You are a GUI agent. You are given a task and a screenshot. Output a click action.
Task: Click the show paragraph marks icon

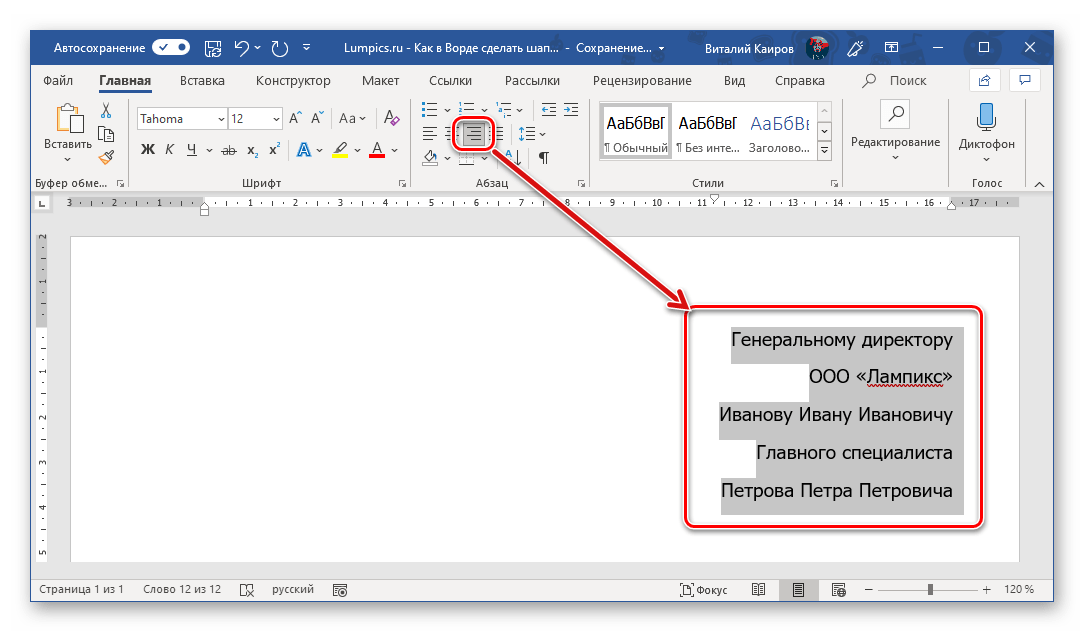(x=544, y=157)
